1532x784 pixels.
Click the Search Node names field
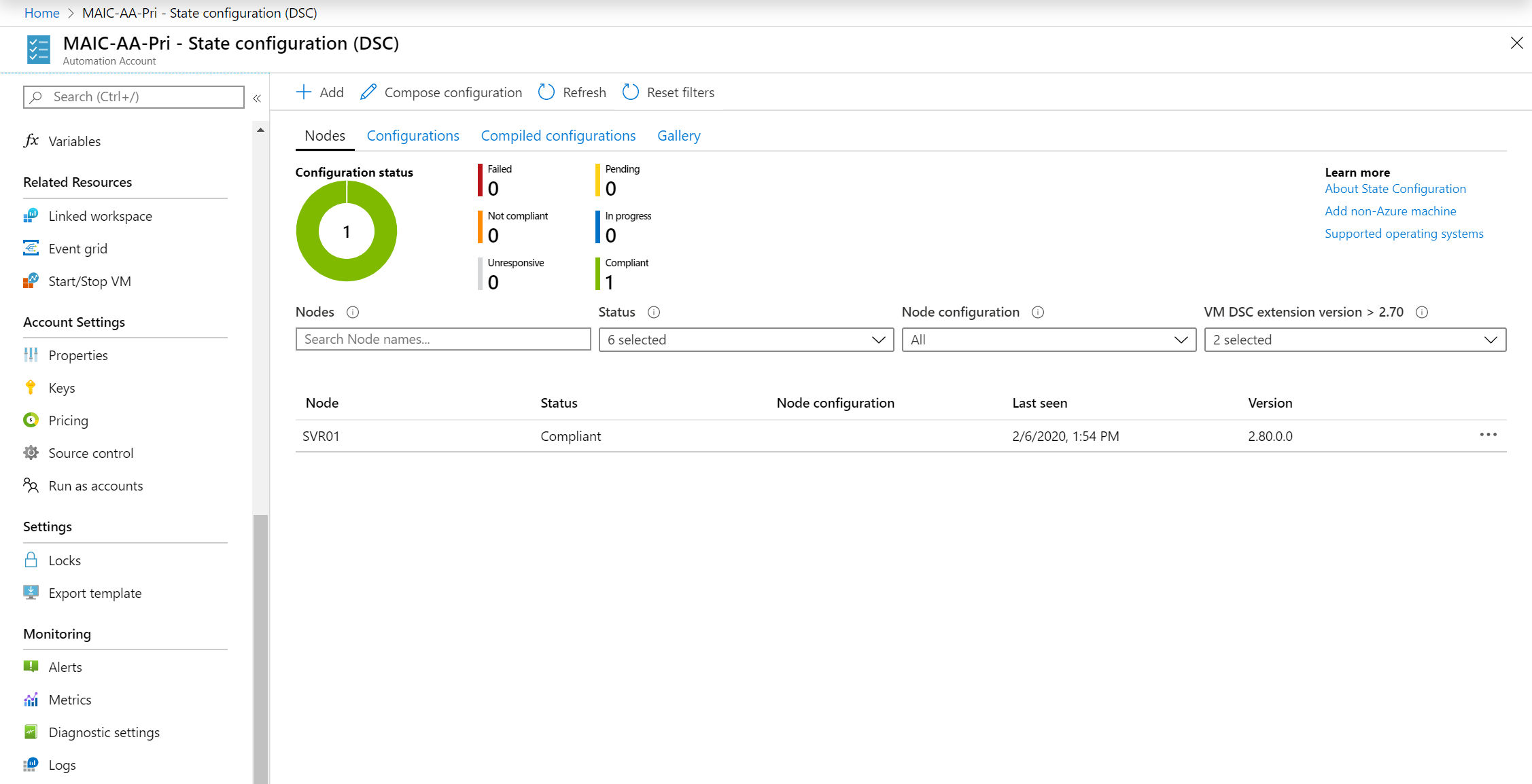[442, 339]
